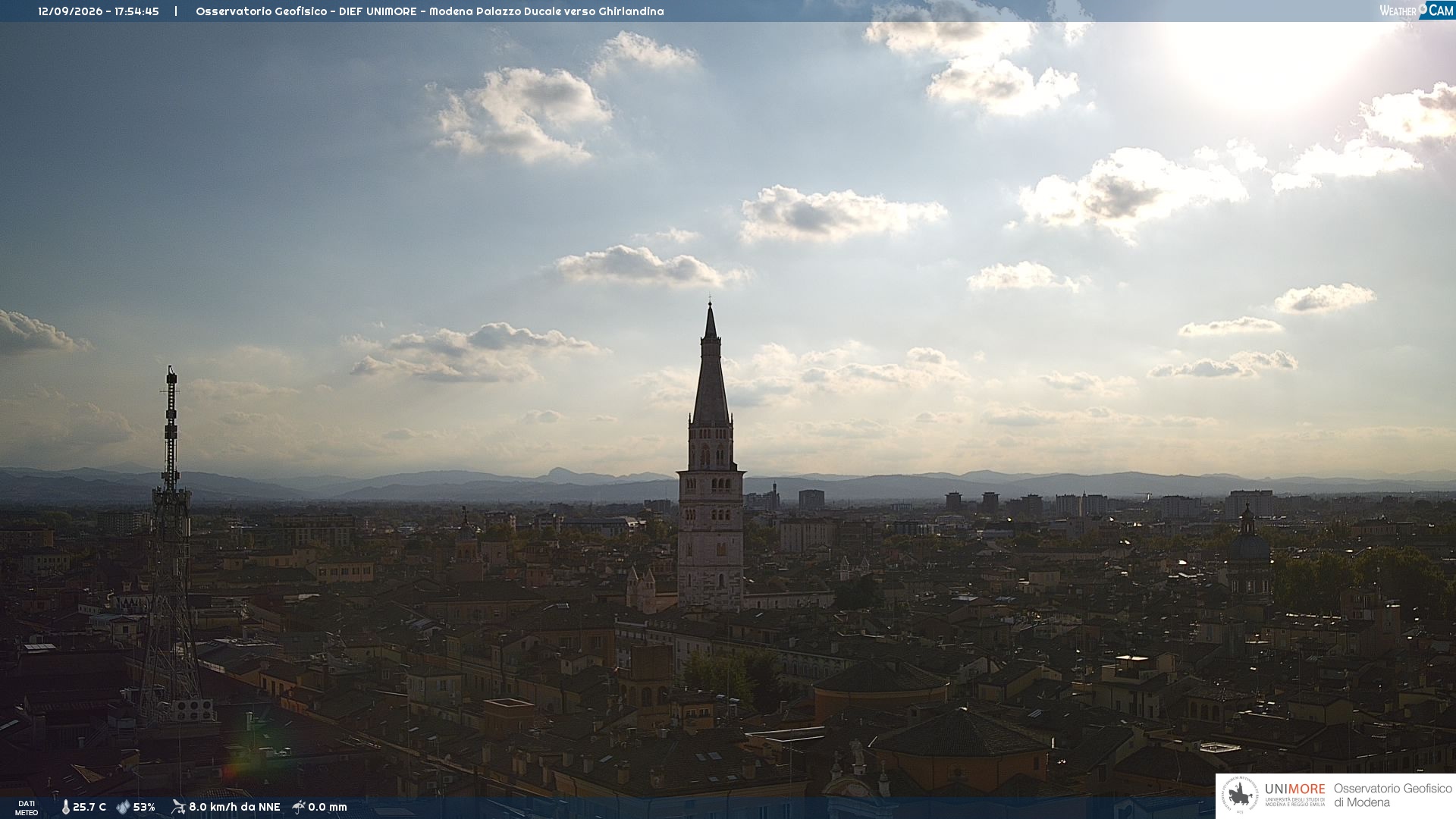
Task: Click the rain umbrella icon
Action: click(x=299, y=807)
